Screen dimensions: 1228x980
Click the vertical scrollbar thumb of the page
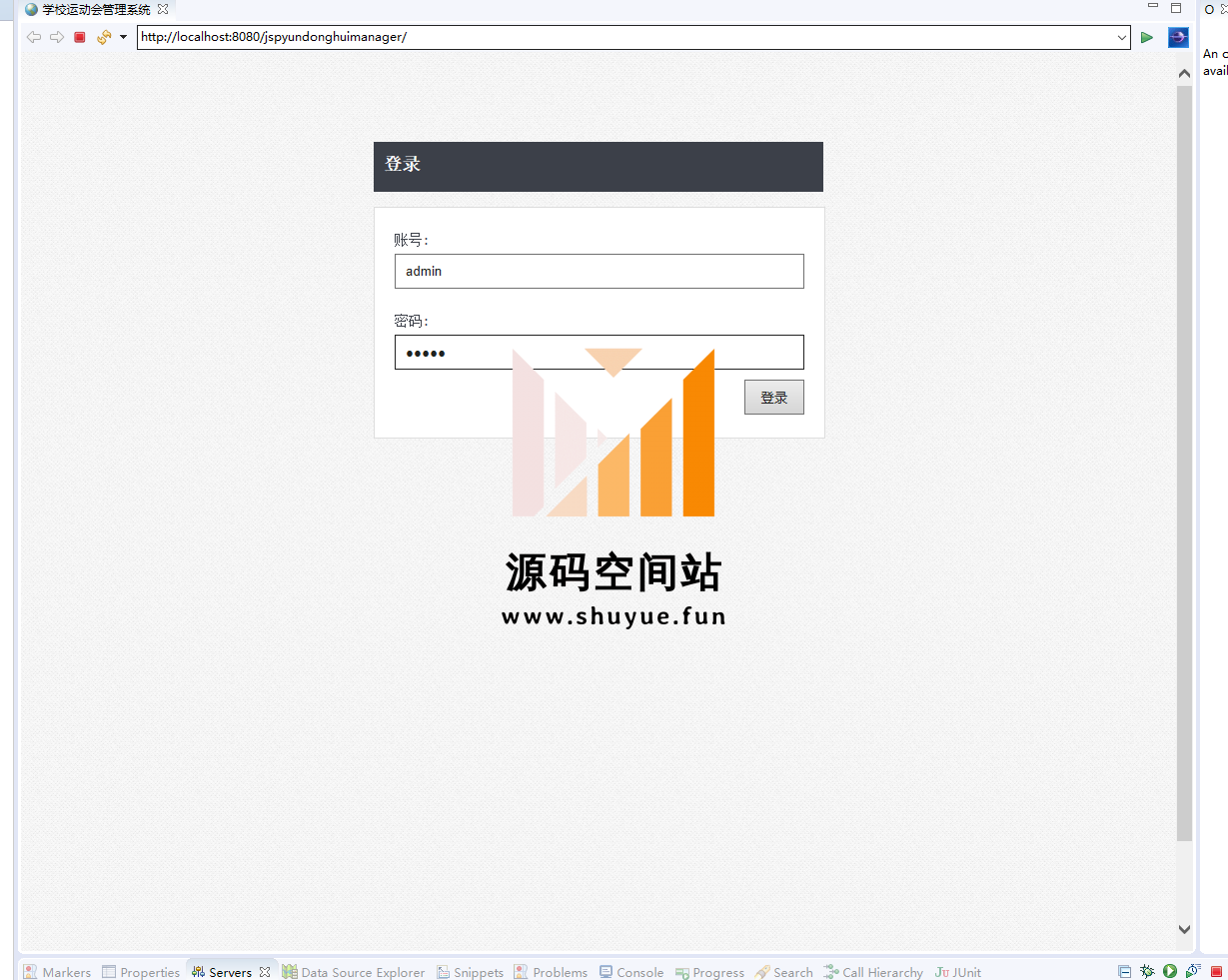click(1184, 464)
